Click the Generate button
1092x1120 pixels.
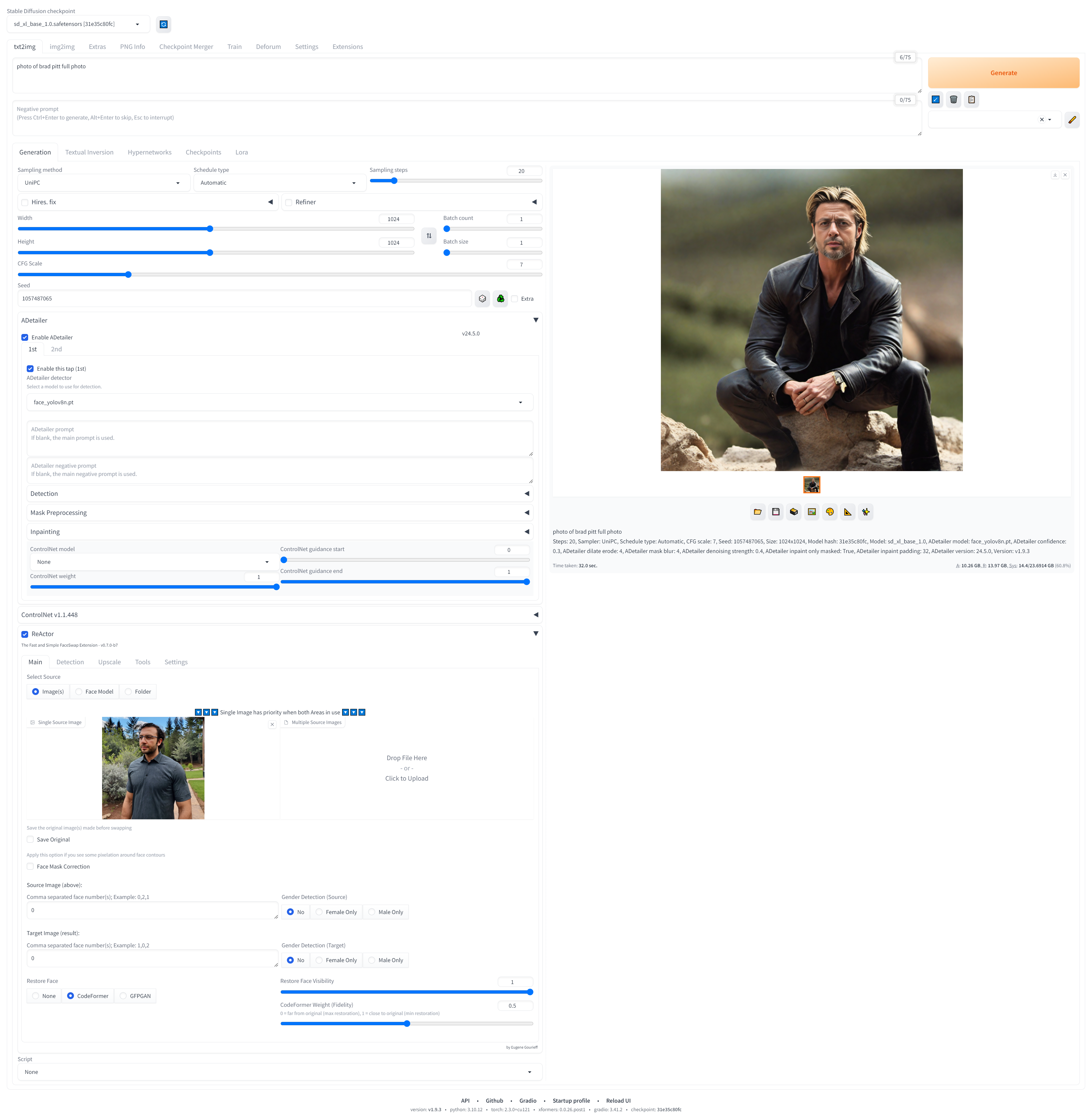coord(1004,73)
